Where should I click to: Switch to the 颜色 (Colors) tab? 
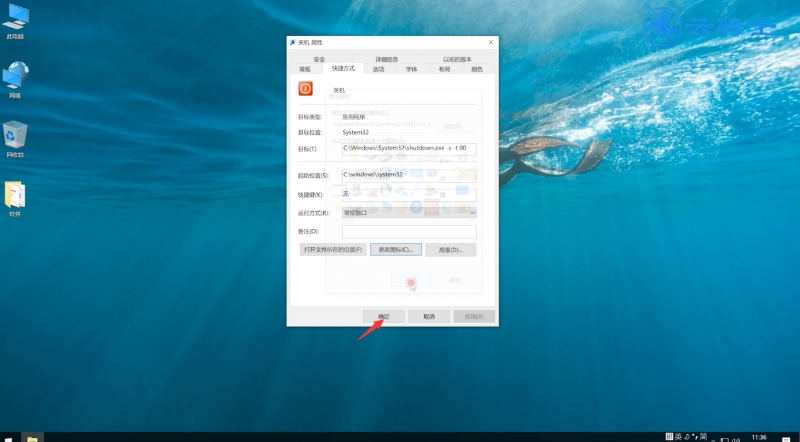point(477,69)
